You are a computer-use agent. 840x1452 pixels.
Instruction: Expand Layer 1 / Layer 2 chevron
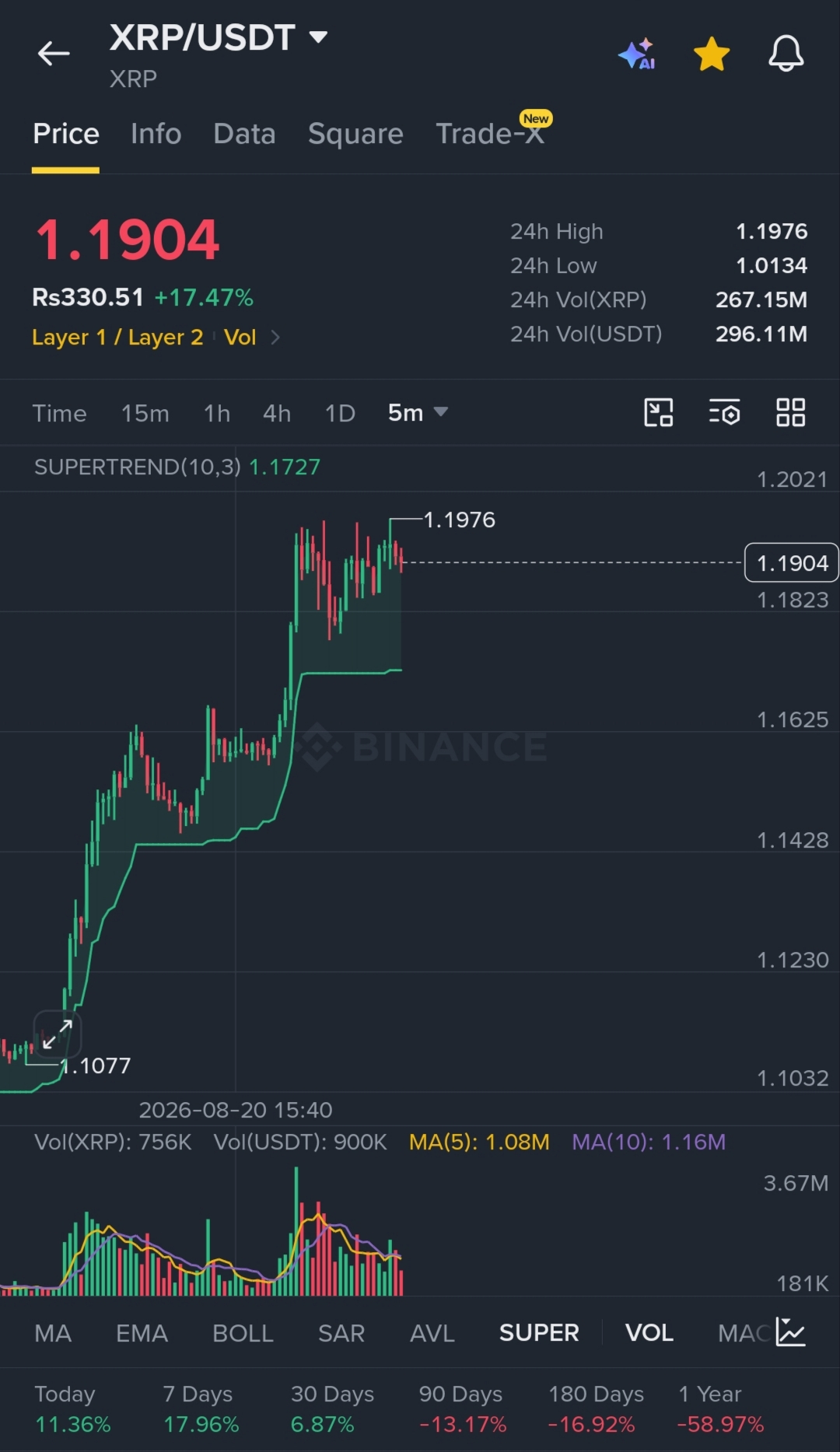coord(275,337)
